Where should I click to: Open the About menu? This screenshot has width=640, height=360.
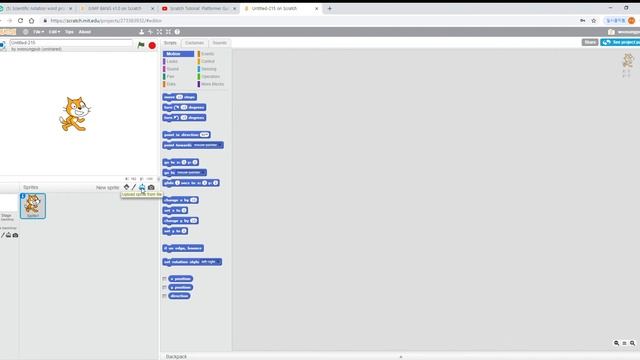[x=84, y=32]
